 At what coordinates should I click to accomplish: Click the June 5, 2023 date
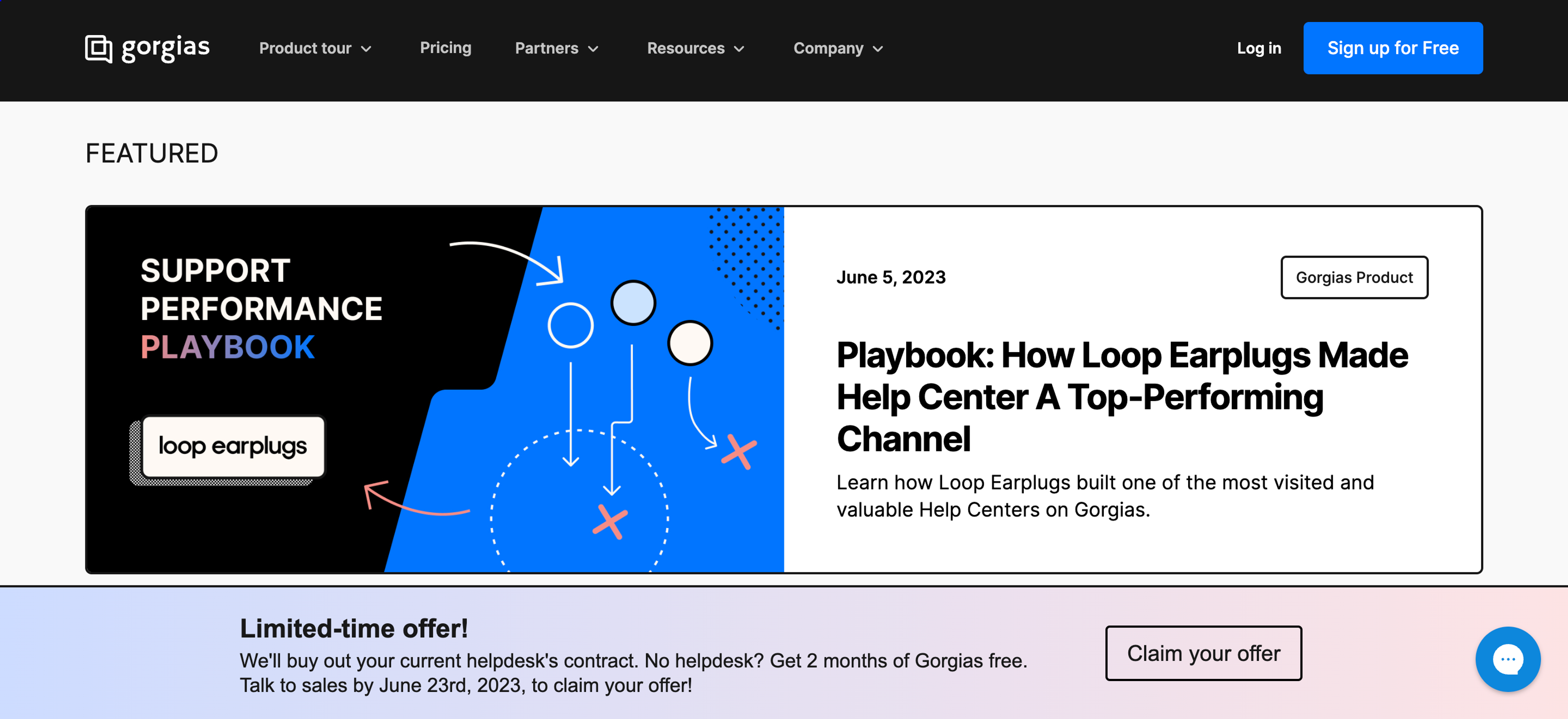point(891,278)
